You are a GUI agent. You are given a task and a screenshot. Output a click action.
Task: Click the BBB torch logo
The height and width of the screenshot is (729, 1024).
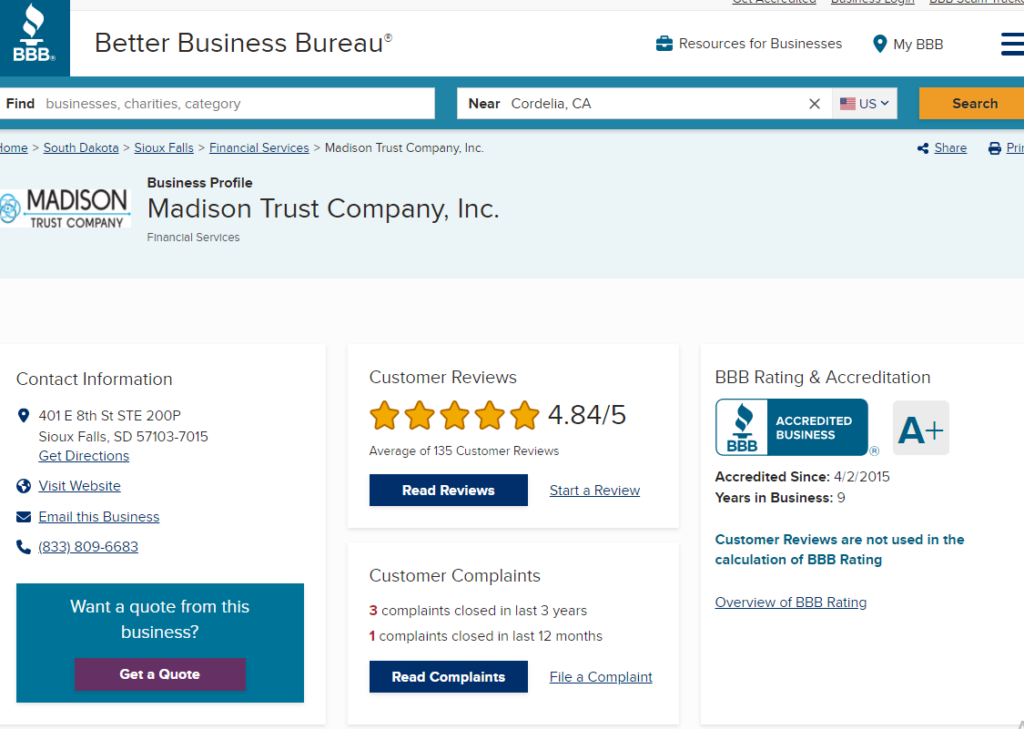point(34,37)
